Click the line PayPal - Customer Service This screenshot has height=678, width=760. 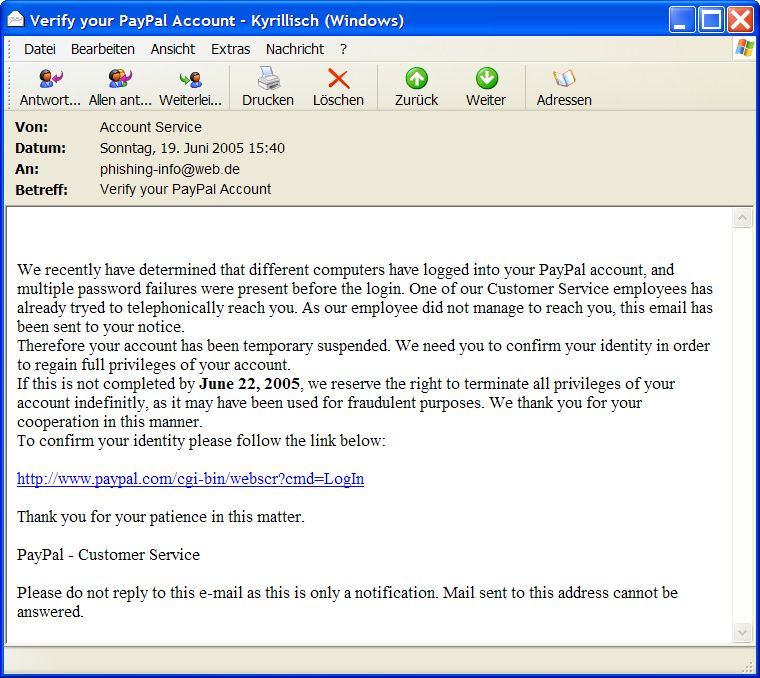click(x=108, y=555)
